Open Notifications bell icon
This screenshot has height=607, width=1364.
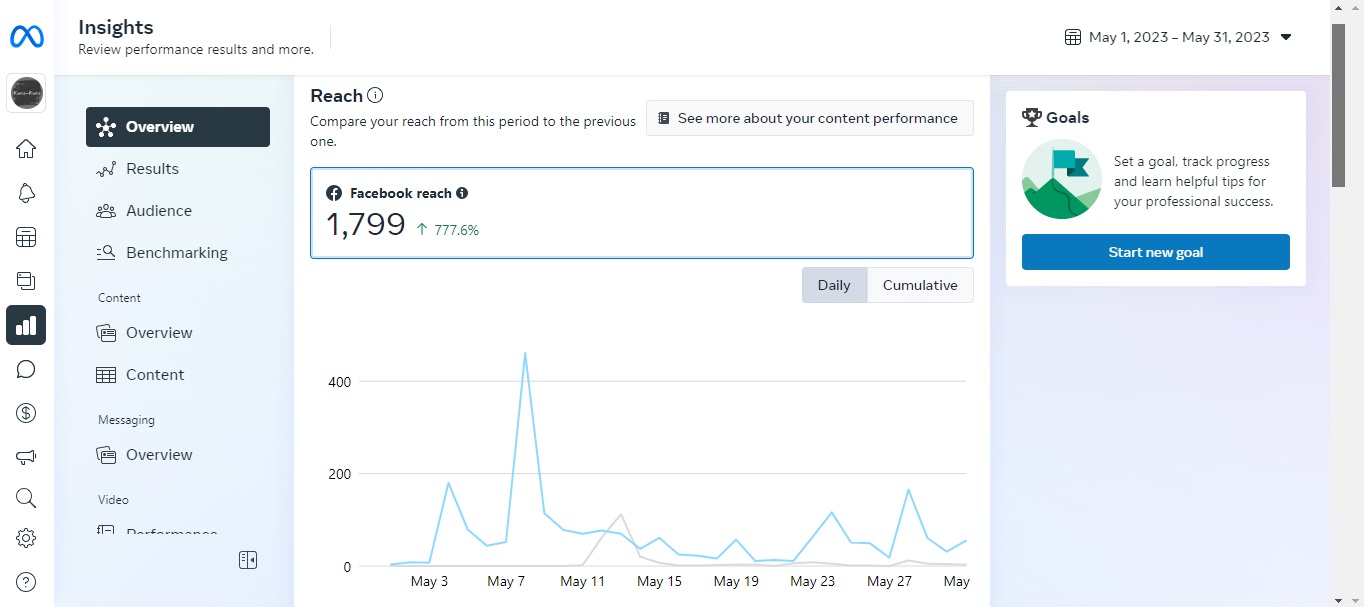[26, 193]
